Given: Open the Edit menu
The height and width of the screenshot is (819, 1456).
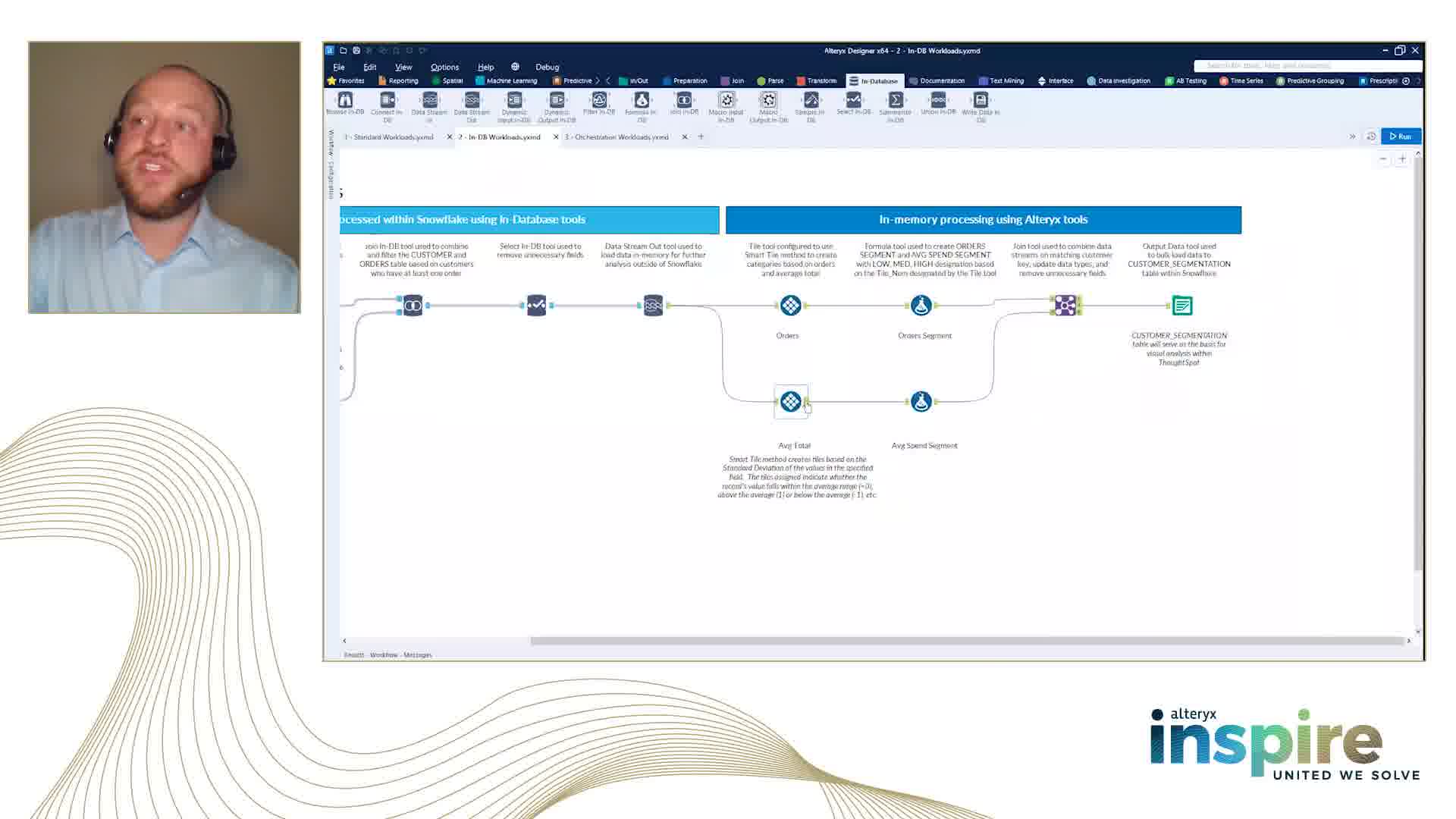Looking at the screenshot, I should [370, 67].
